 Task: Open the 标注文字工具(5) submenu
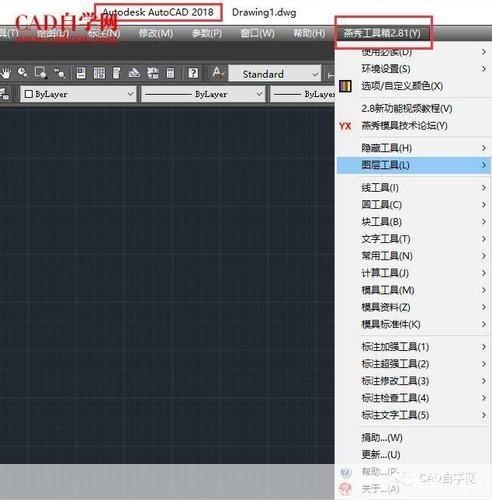point(413,415)
